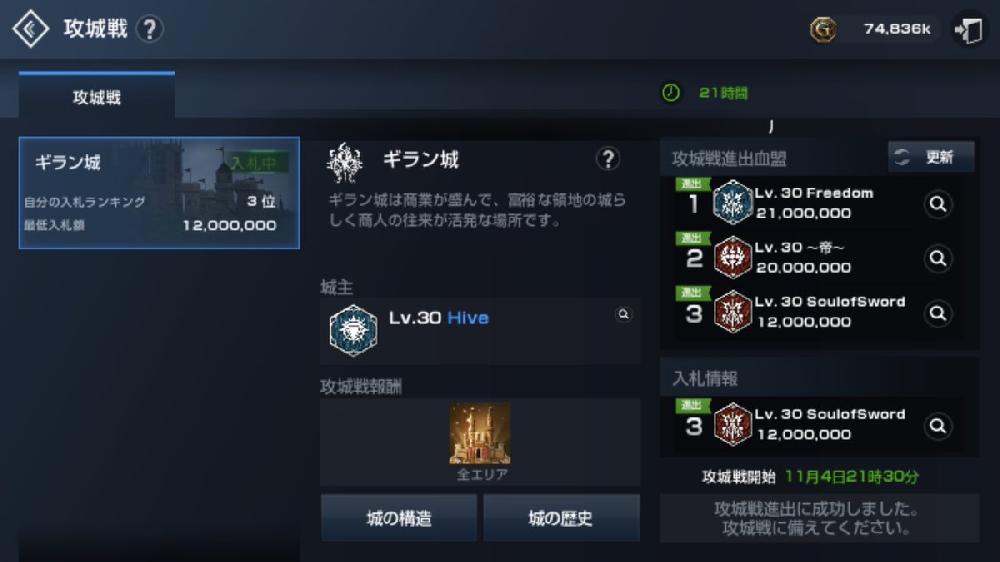Viewport: 1000px width, 562px height.
Task: Click the gold G currency icon
Action: tap(823, 29)
